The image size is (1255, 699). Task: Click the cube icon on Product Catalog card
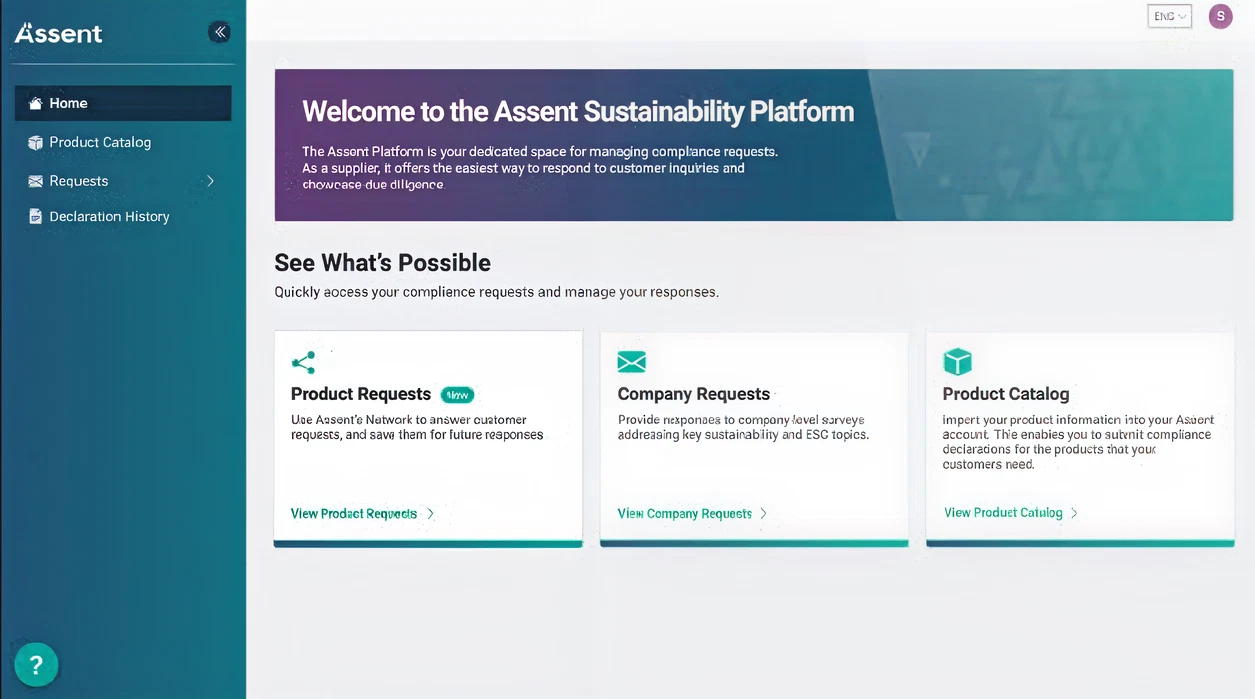(x=957, y=362)
